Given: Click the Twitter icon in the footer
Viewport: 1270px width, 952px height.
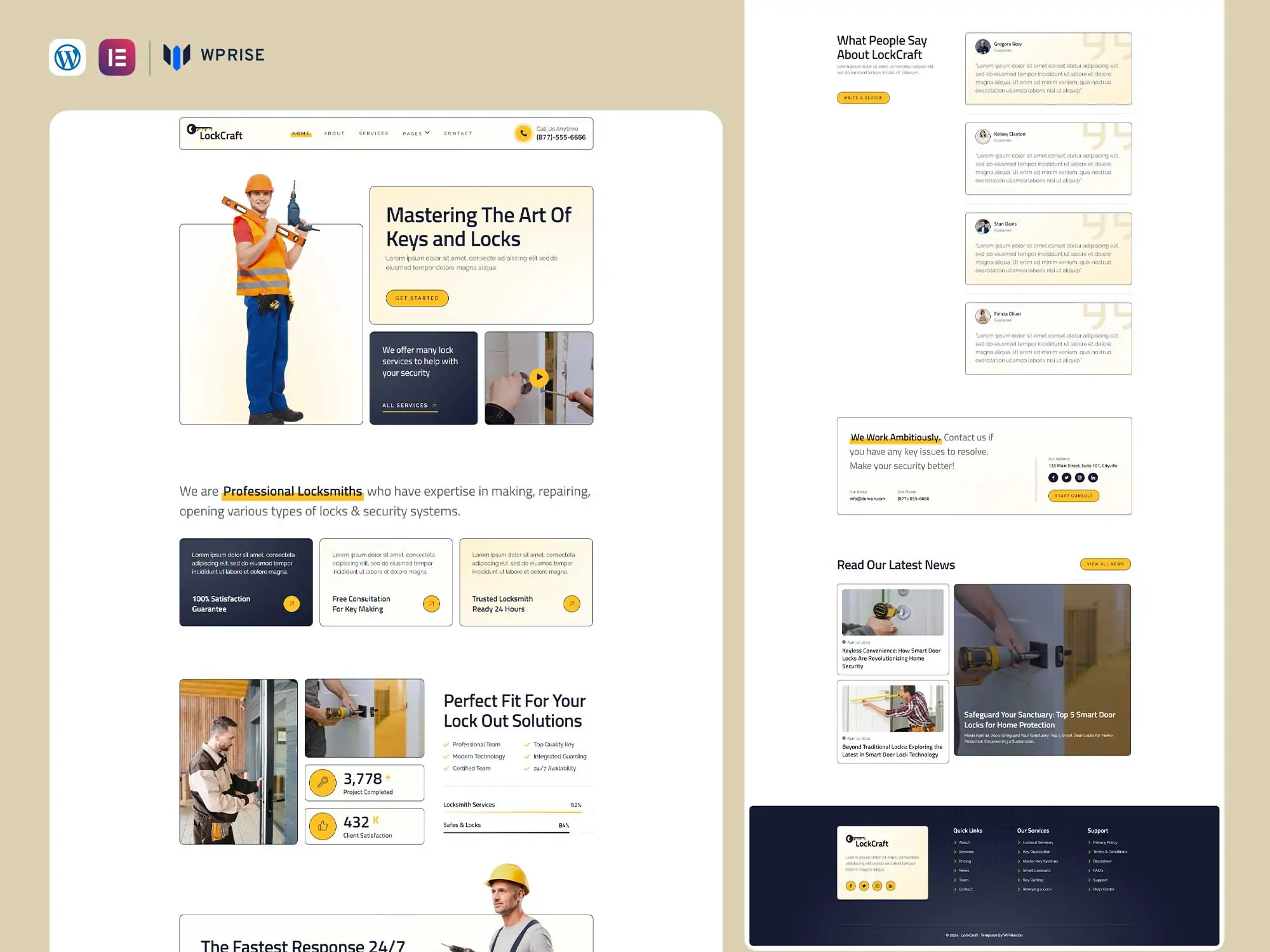Looking at the screenshot, I should point(864,886).
